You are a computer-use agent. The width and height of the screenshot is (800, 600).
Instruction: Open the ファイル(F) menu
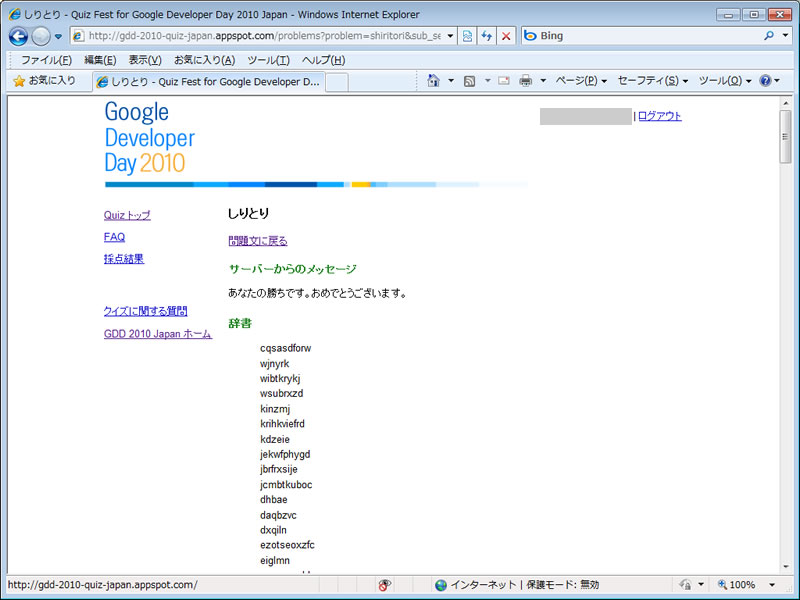(x=46, y=60)
